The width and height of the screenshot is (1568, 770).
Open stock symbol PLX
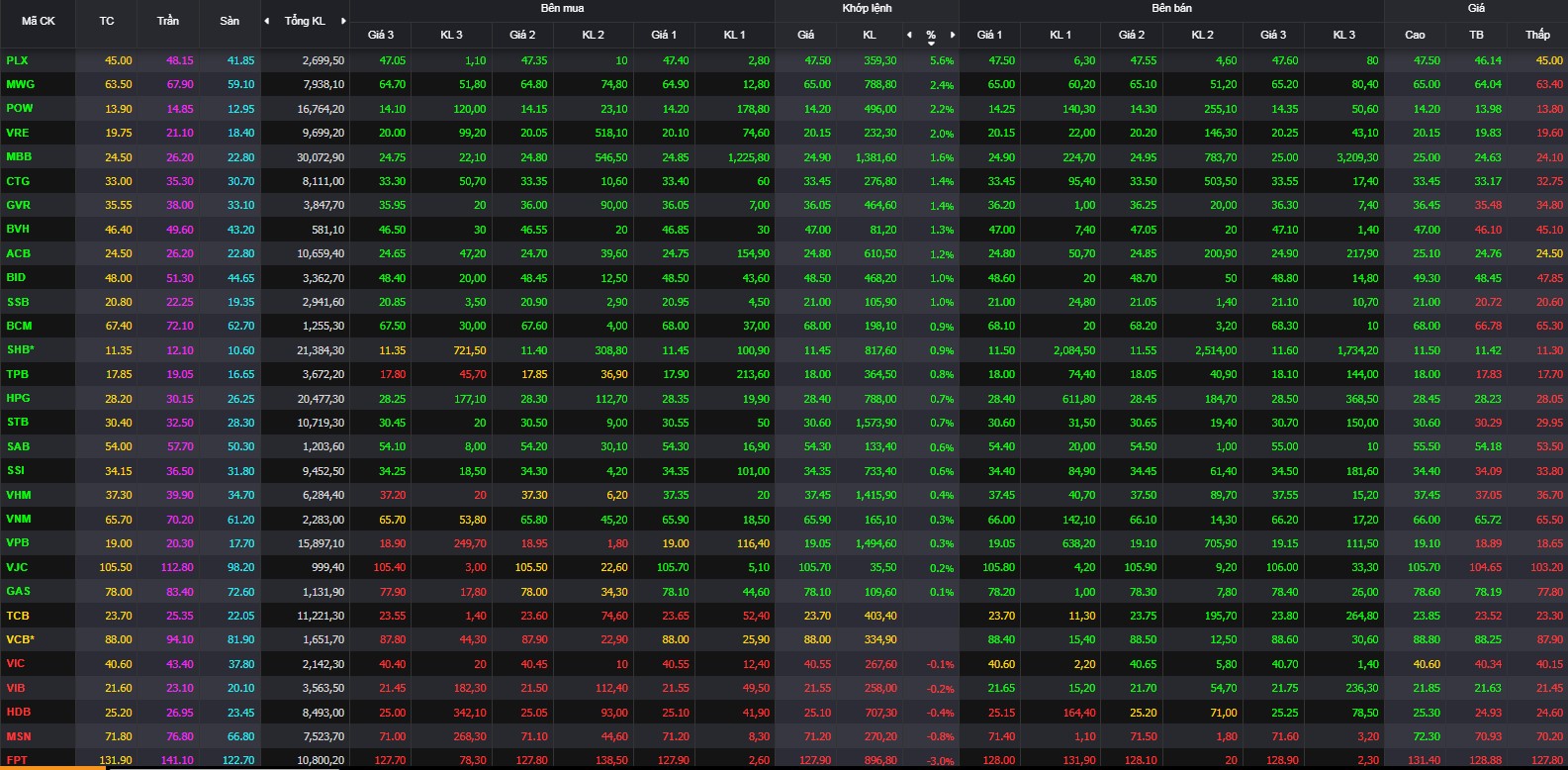pyautogui.click(x=17, y=60)
